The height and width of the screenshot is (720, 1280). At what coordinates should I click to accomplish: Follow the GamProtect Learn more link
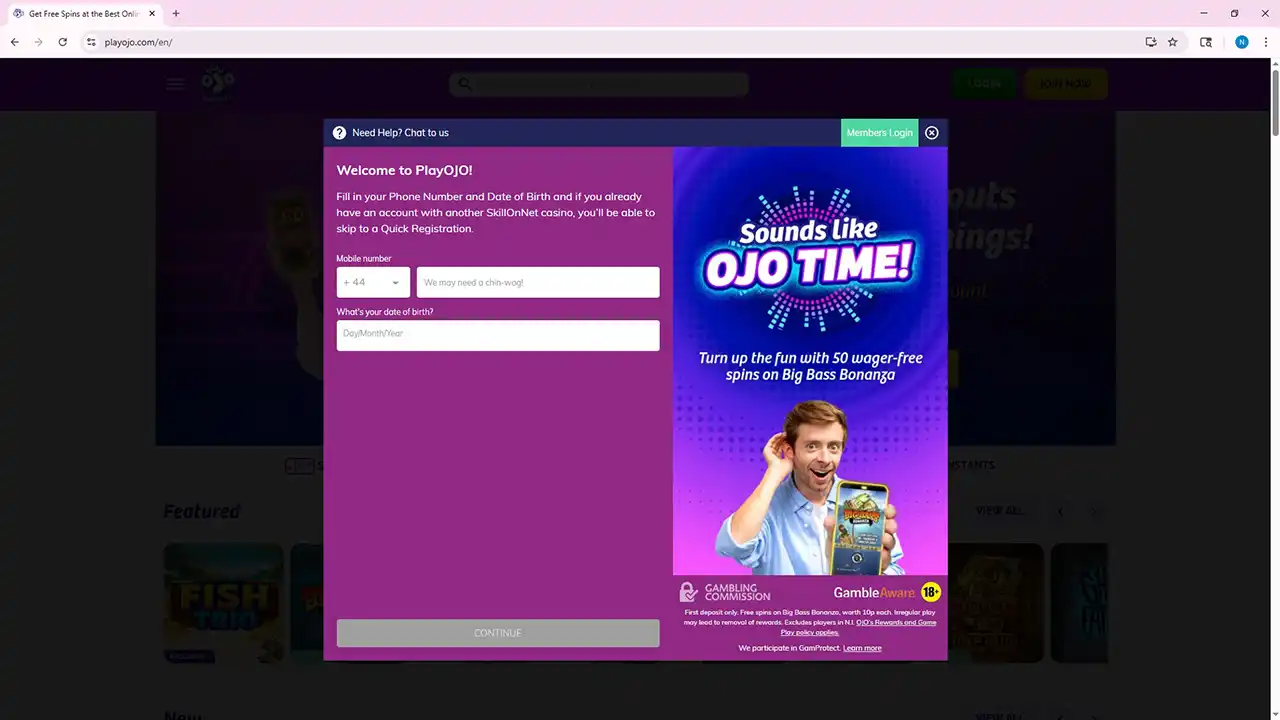tap(862, 648)
